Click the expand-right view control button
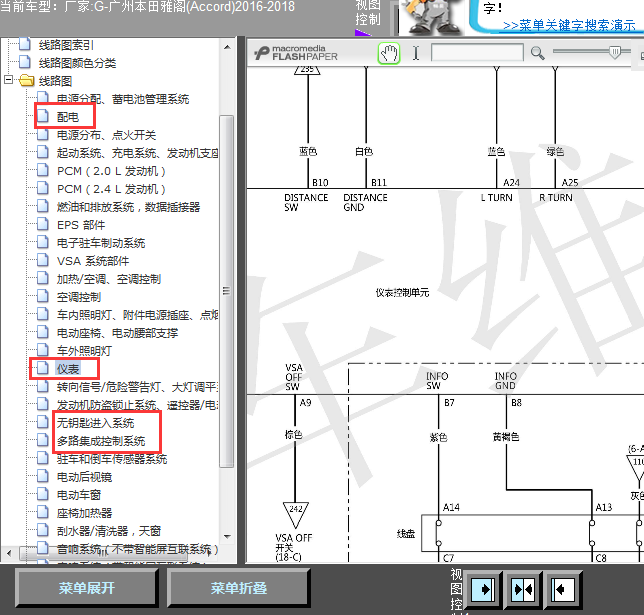This screenshot has height=615, width=644. (483, 590)
